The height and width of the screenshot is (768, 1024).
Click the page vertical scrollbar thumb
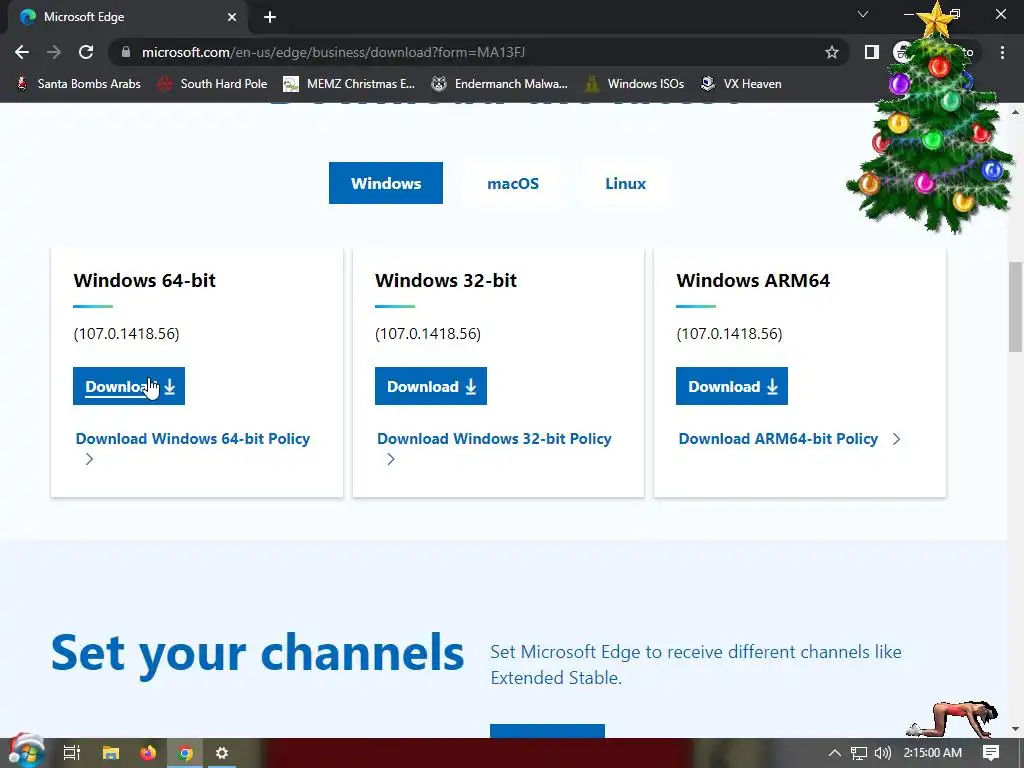(x=1015, y=307)
